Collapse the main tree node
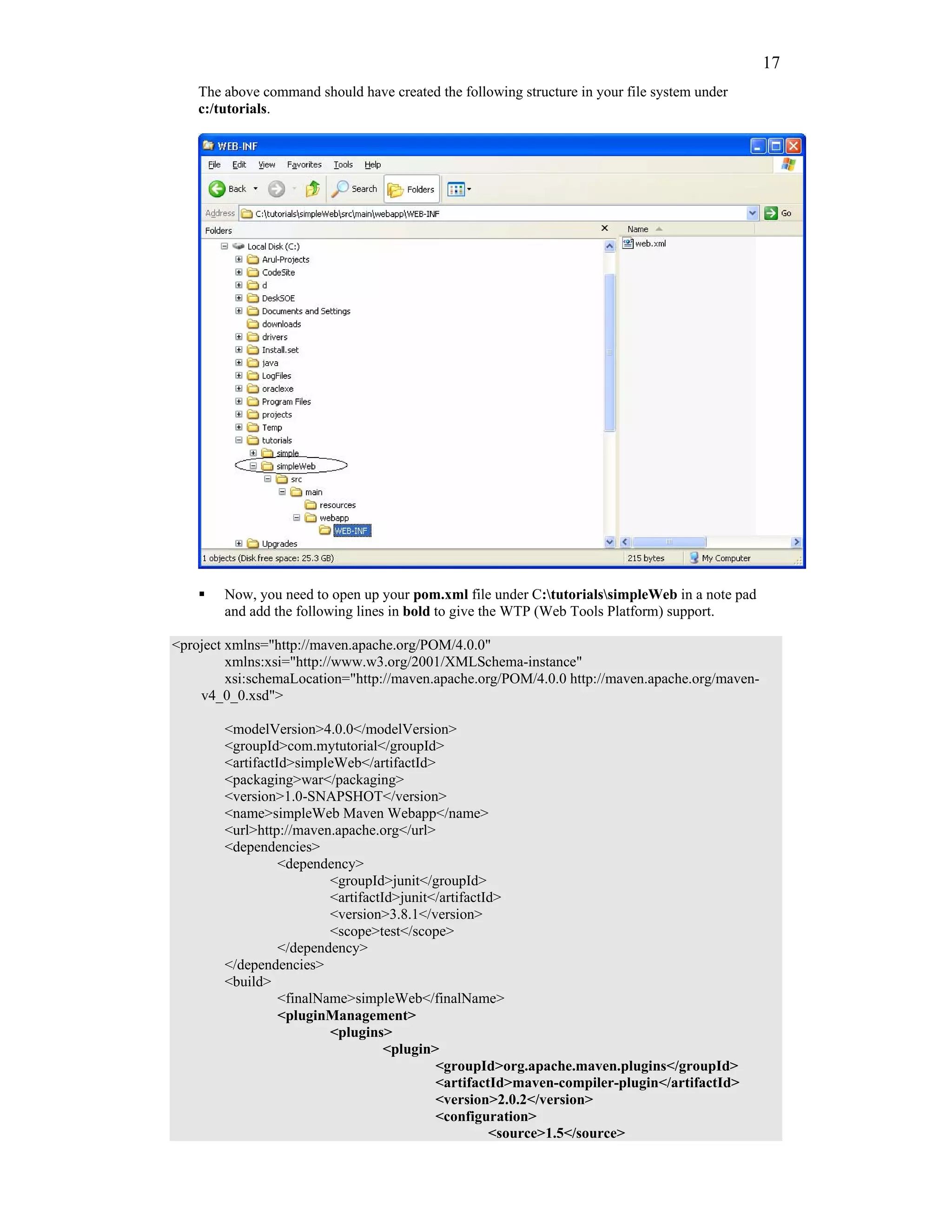Screen dimensions: 952x1232 click(x=283, y=492)
